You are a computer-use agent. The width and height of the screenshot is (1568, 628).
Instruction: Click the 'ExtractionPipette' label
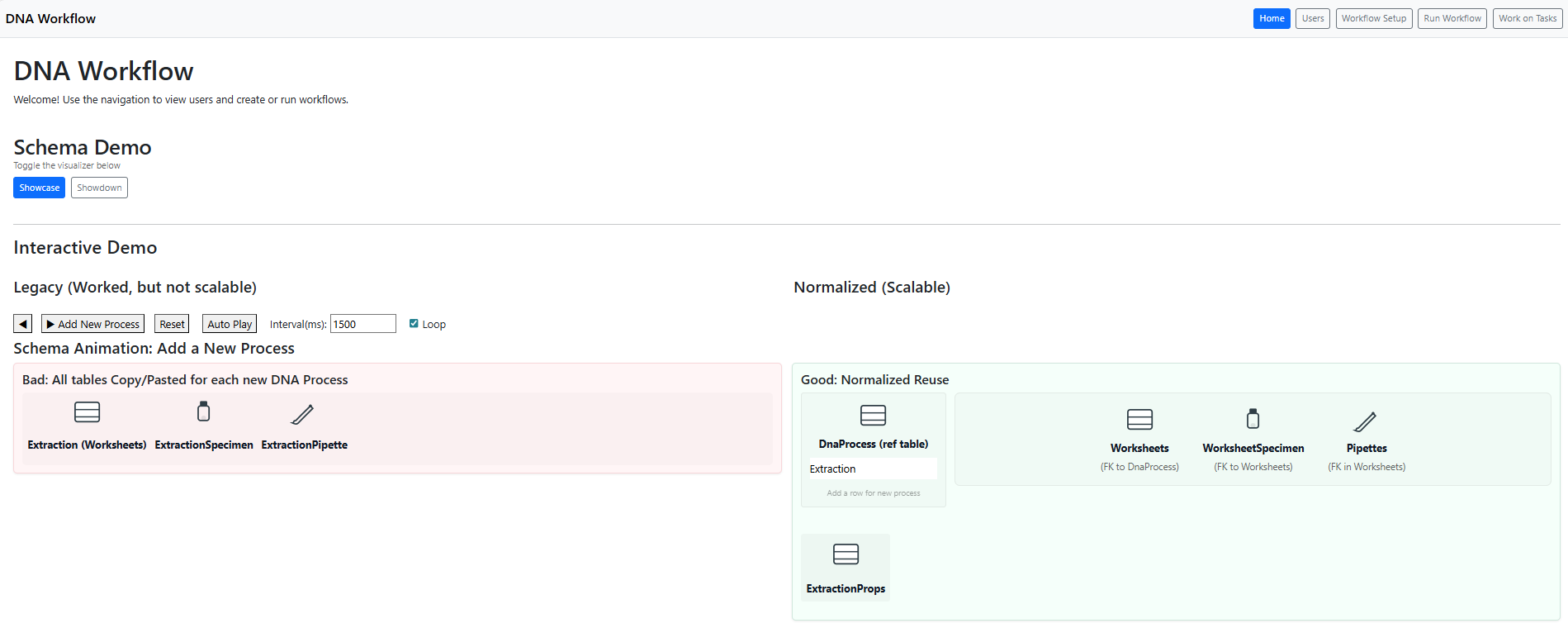tap(305, 445)
